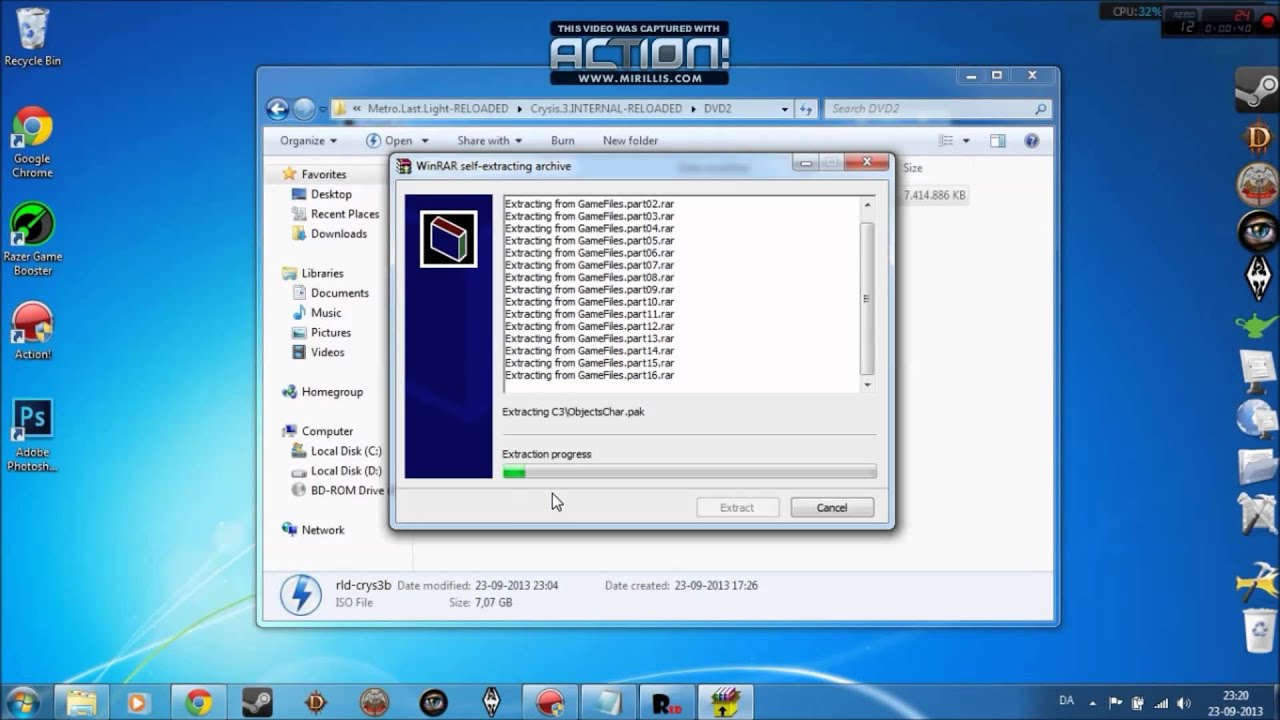Open the Action! desktop shortcut
This screenshot has width=1280, height=720.
pos(32,331)
